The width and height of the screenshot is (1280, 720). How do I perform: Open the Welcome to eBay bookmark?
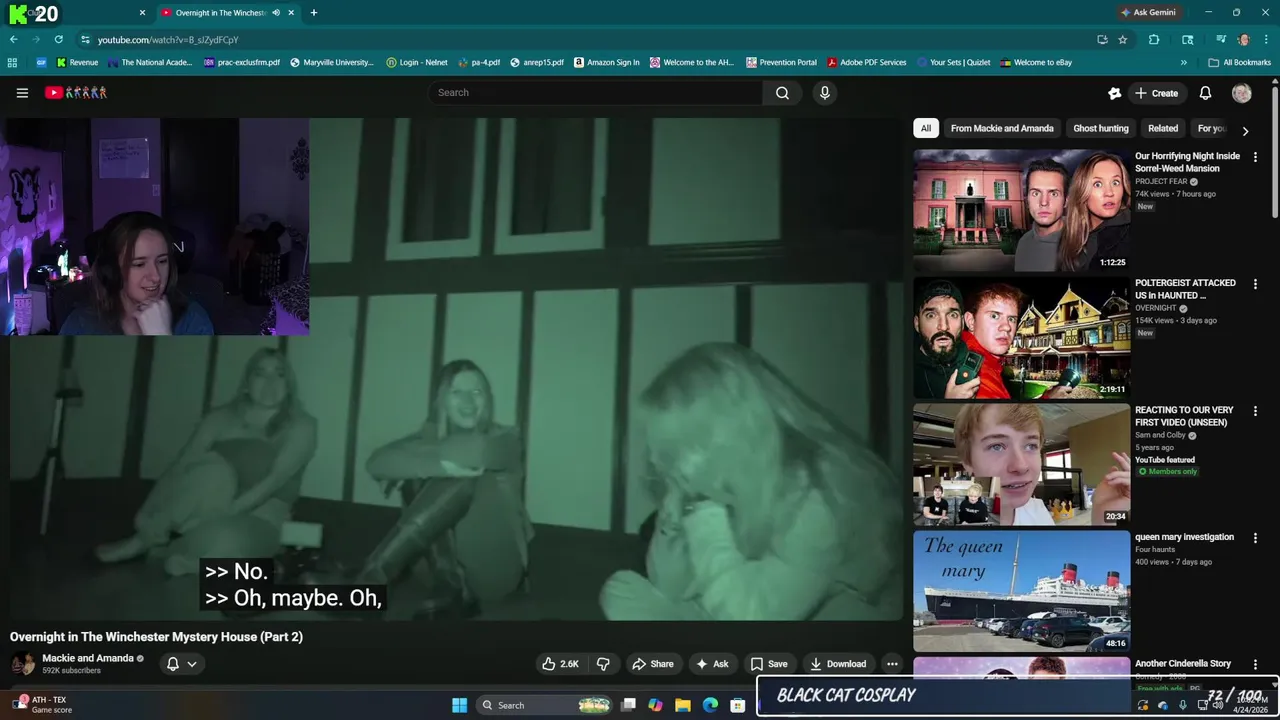1036,62
